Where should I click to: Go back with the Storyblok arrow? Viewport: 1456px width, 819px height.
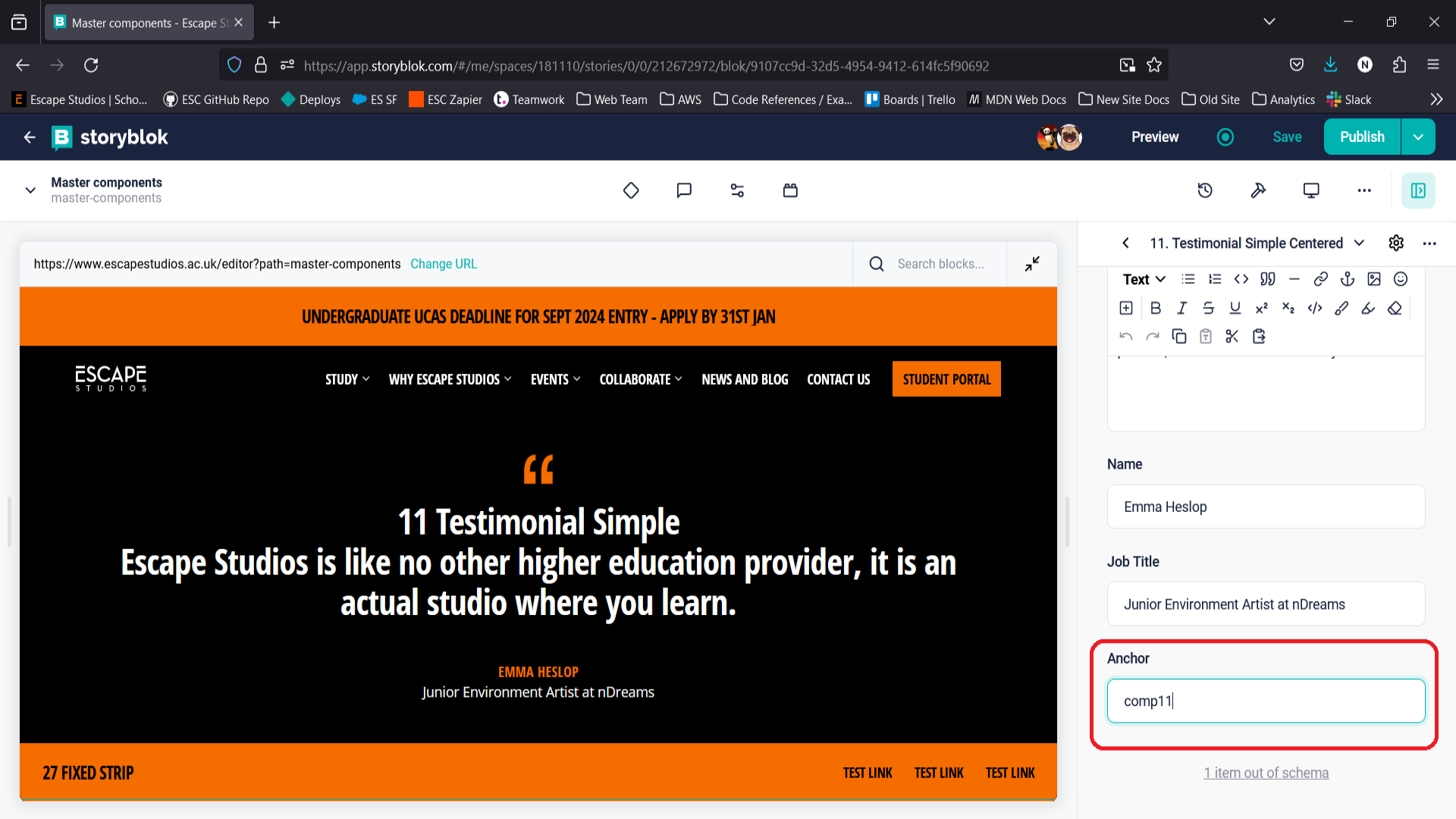[30, 137]
